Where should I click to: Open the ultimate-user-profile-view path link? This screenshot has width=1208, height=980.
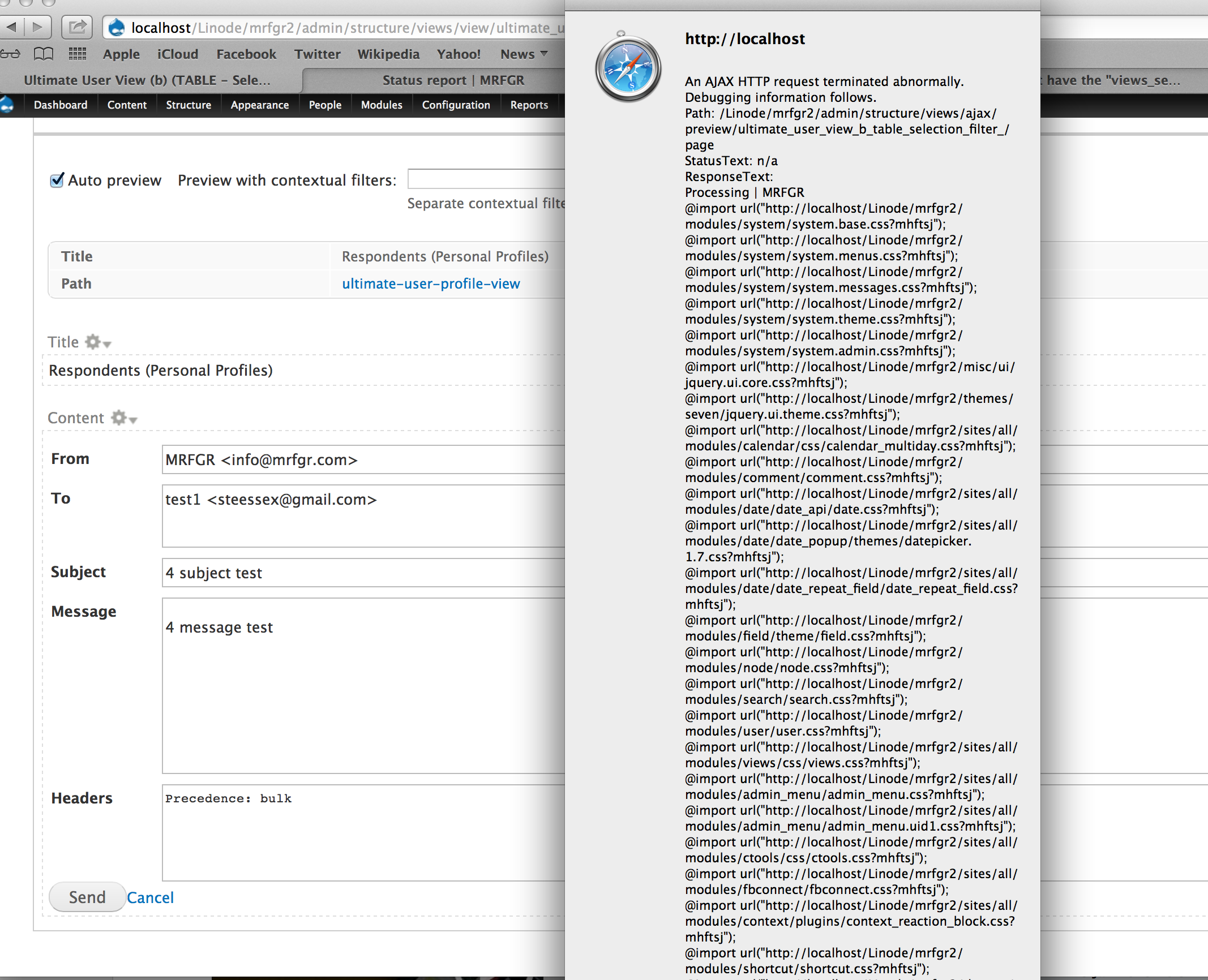tap(431, 283)
